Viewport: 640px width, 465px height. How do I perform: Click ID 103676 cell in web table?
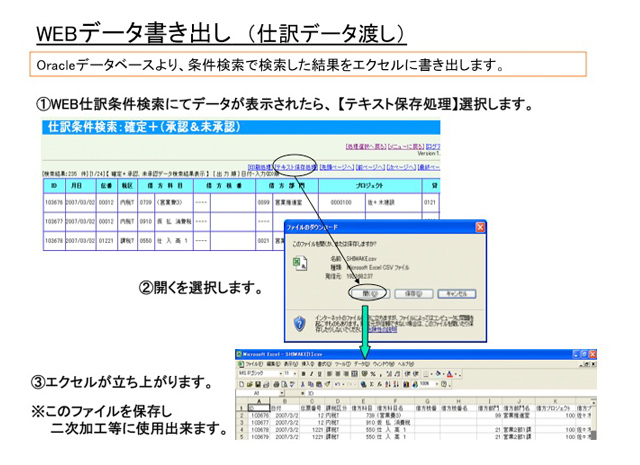point(54,202)
